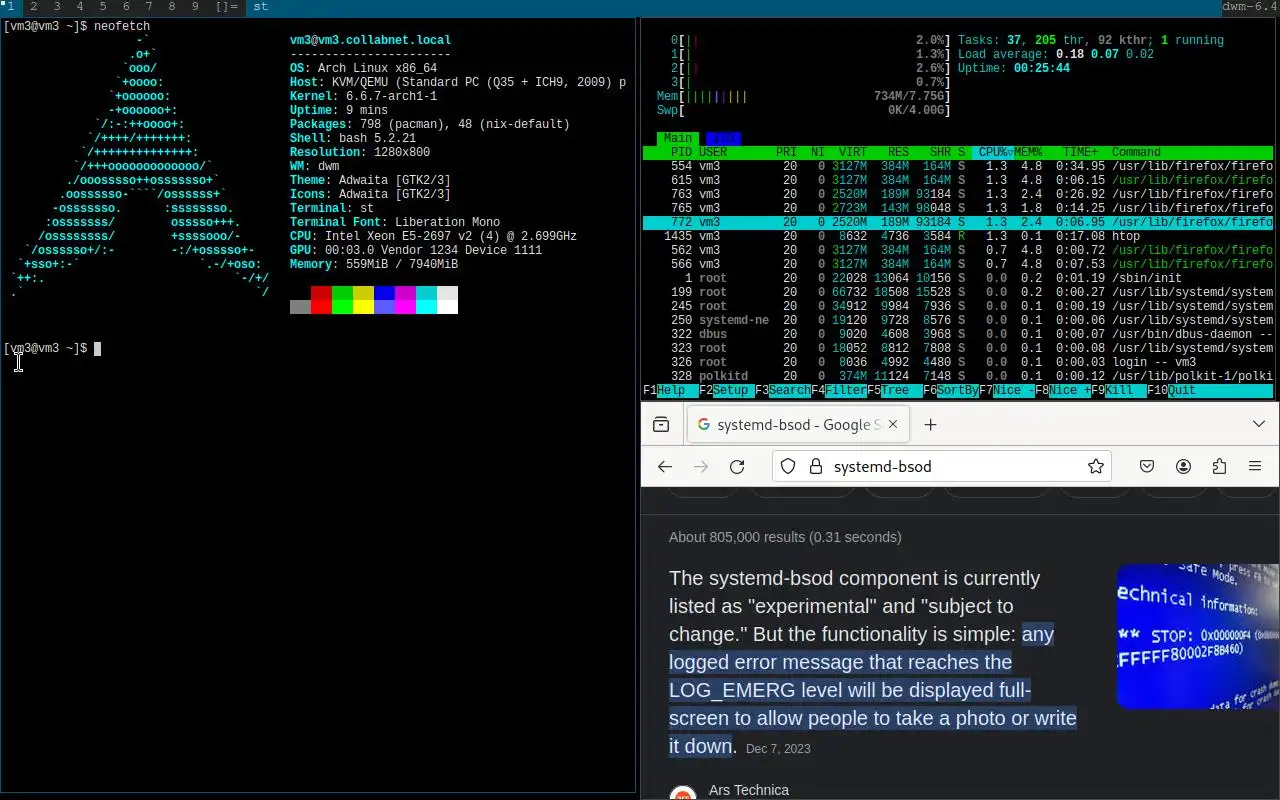This screenshot has width=1280, height=800.
Task: Click the dwm-6.4 status text
Action: click(x=1250, y=7)
